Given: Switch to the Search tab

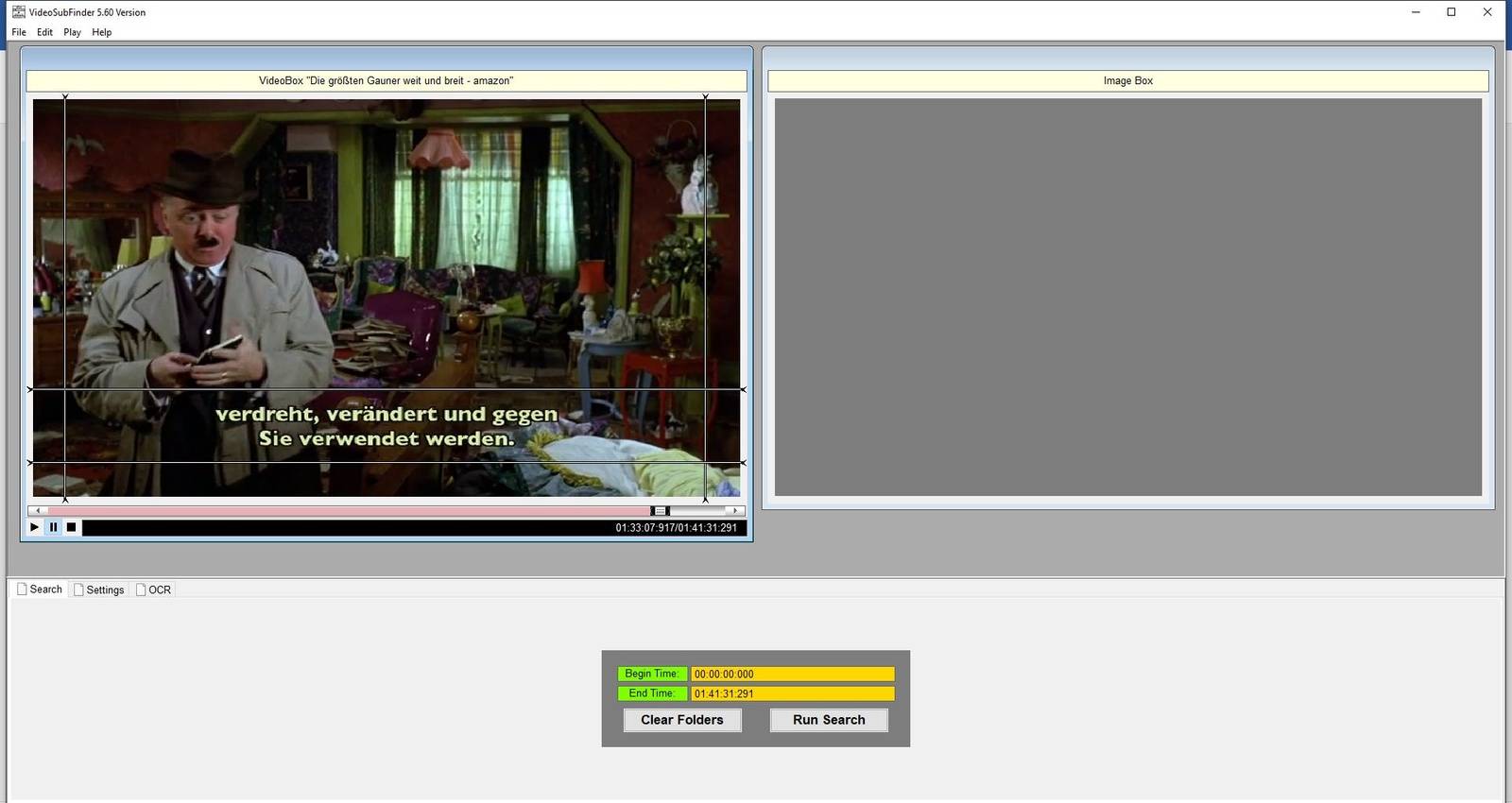Looking at the screenshot, I should pyautogui.click(x=40, y=589).
